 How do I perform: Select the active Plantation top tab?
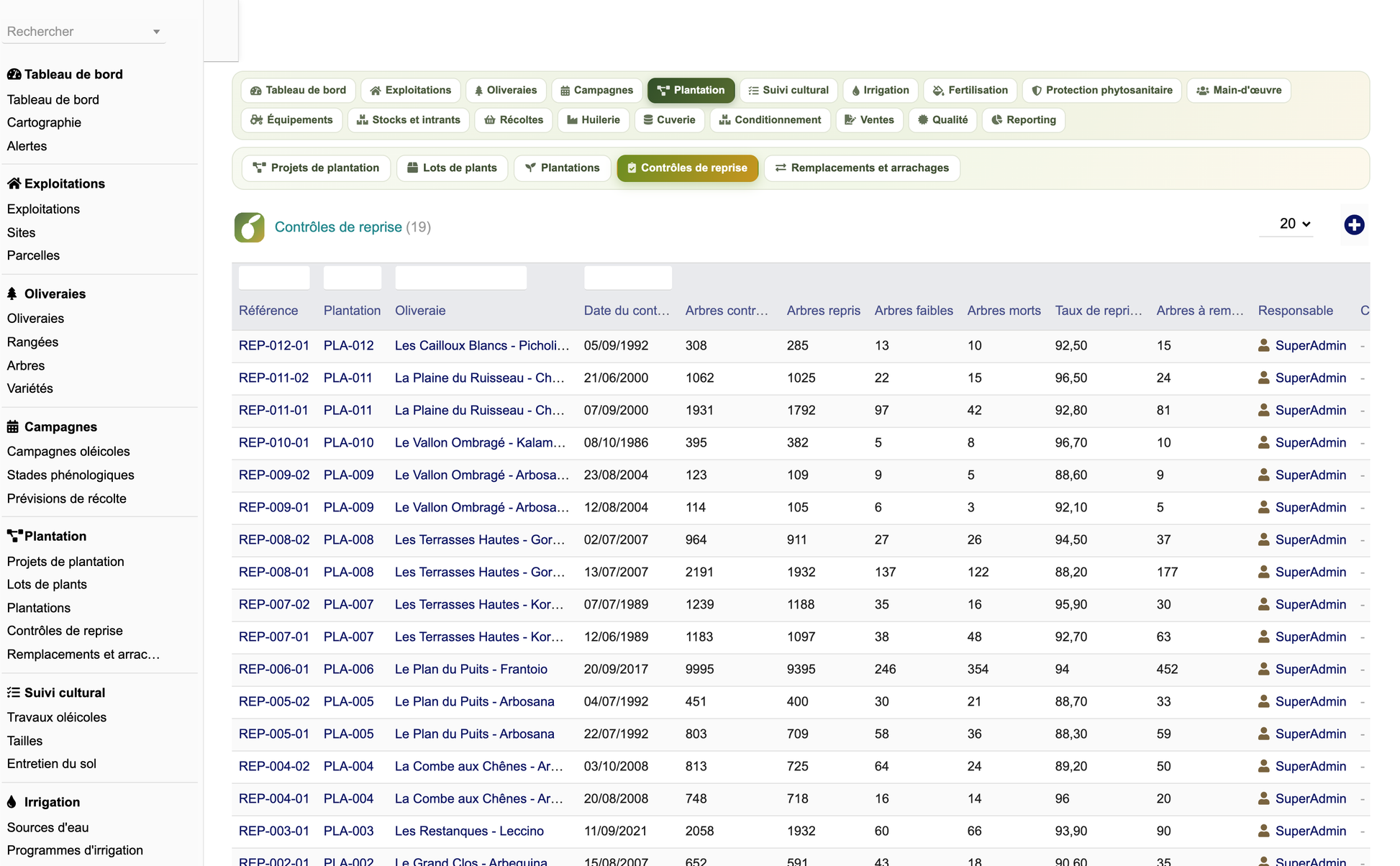(691, 91)
